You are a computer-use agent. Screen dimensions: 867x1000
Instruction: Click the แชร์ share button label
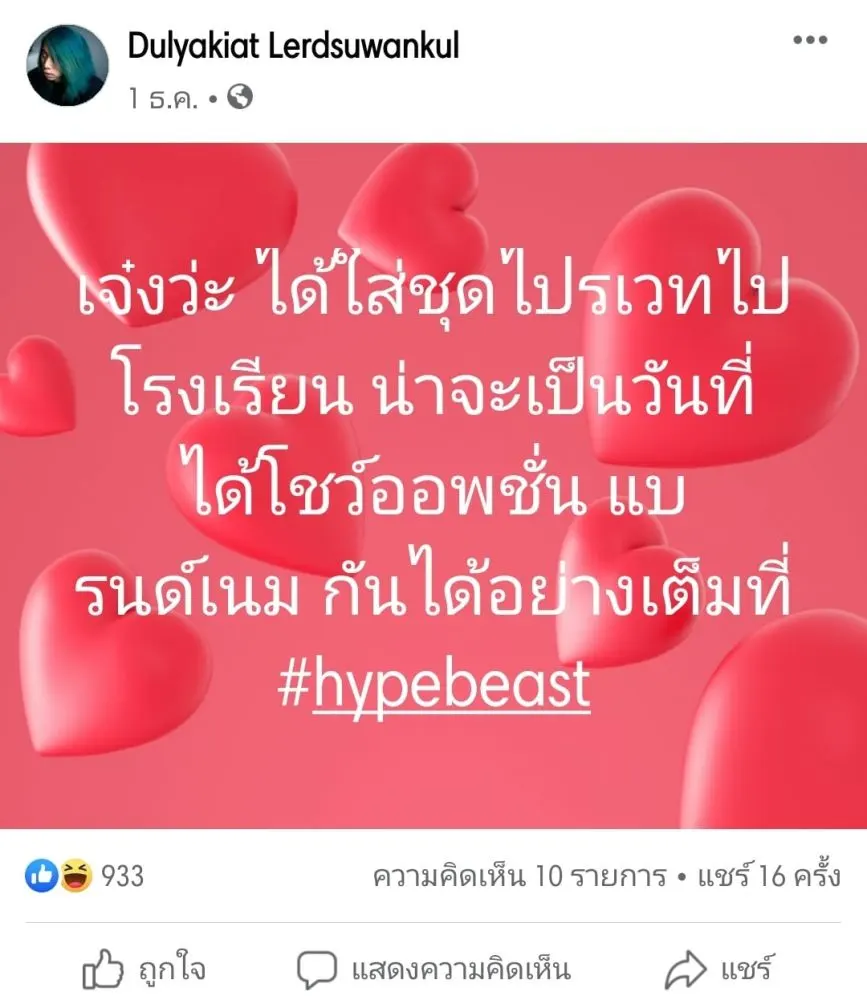pyautogui.click(x=748, y=969)
